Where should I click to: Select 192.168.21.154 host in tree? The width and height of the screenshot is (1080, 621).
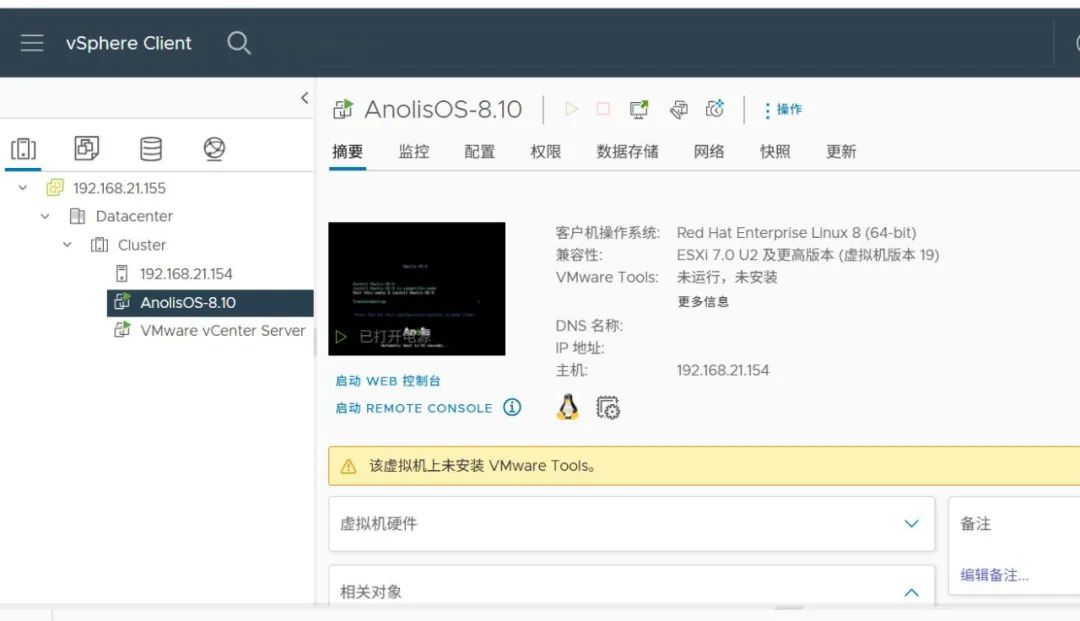[x=186, y=273]
